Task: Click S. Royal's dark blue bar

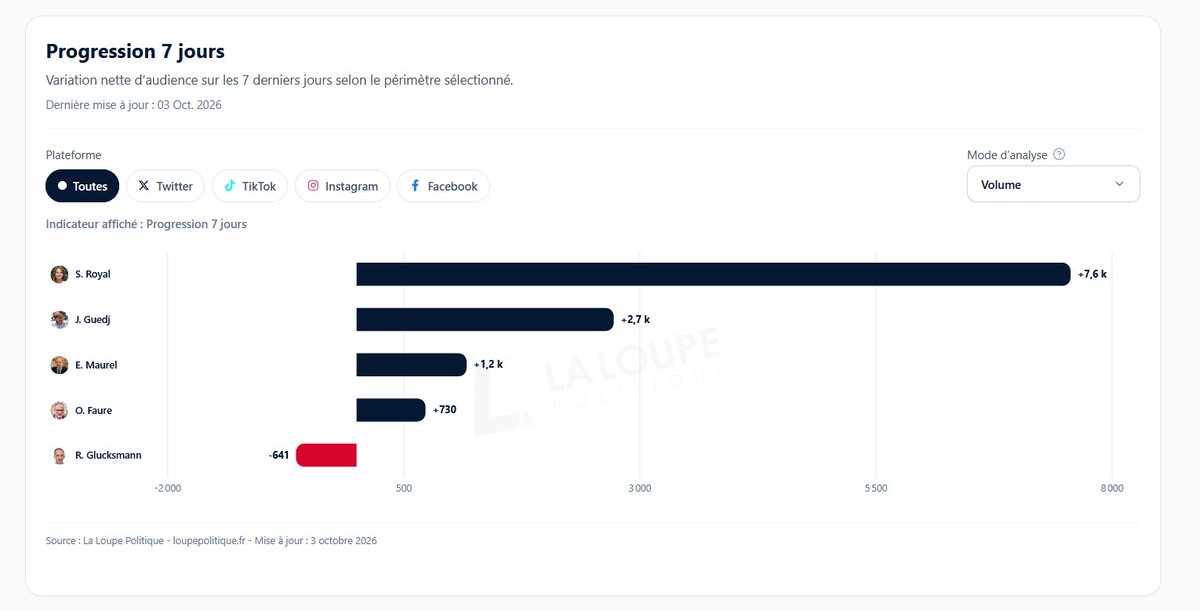Action: pyautogui.click(x=714, y=274)
